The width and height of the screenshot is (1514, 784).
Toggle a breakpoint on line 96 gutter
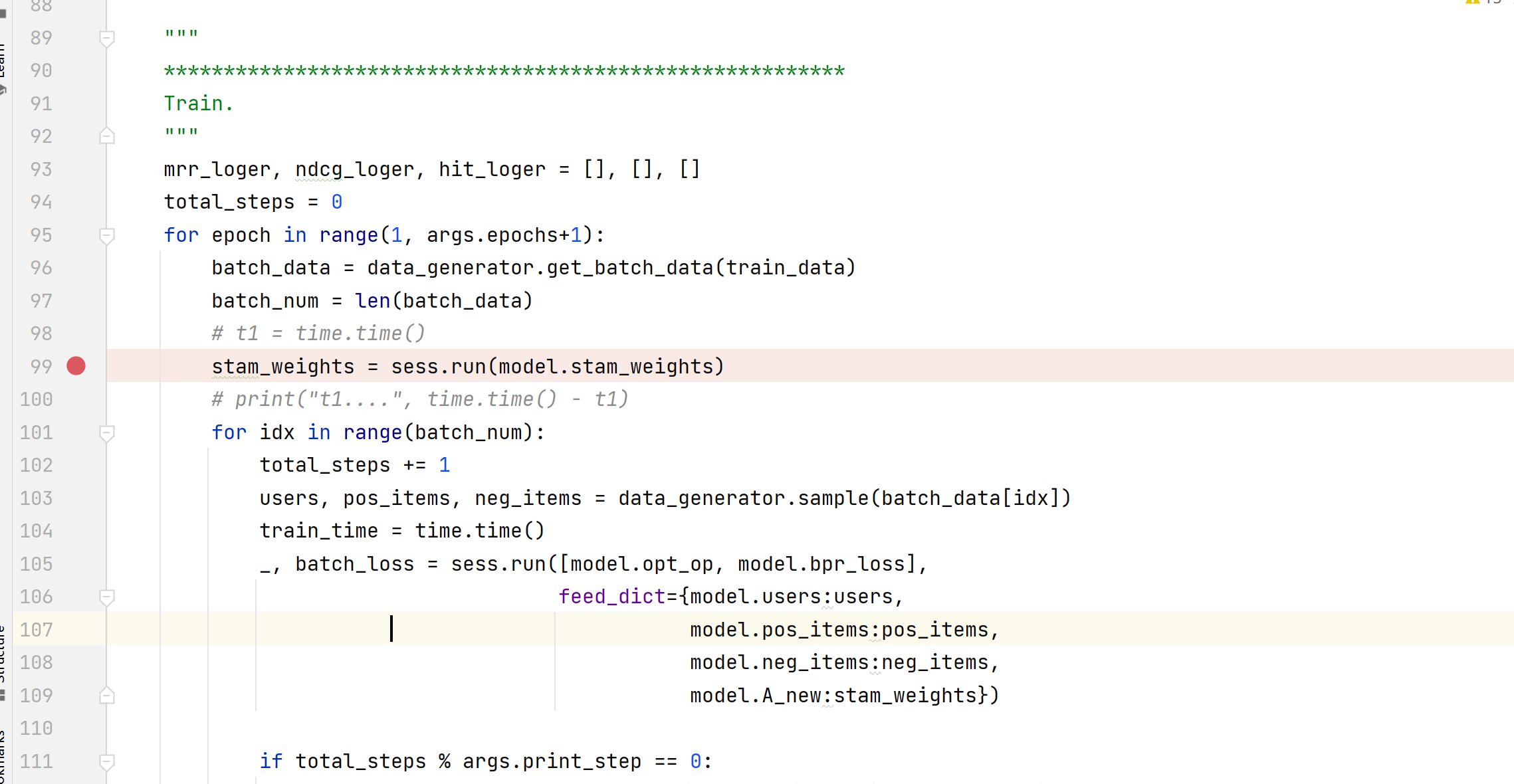[x=76, y=267]
